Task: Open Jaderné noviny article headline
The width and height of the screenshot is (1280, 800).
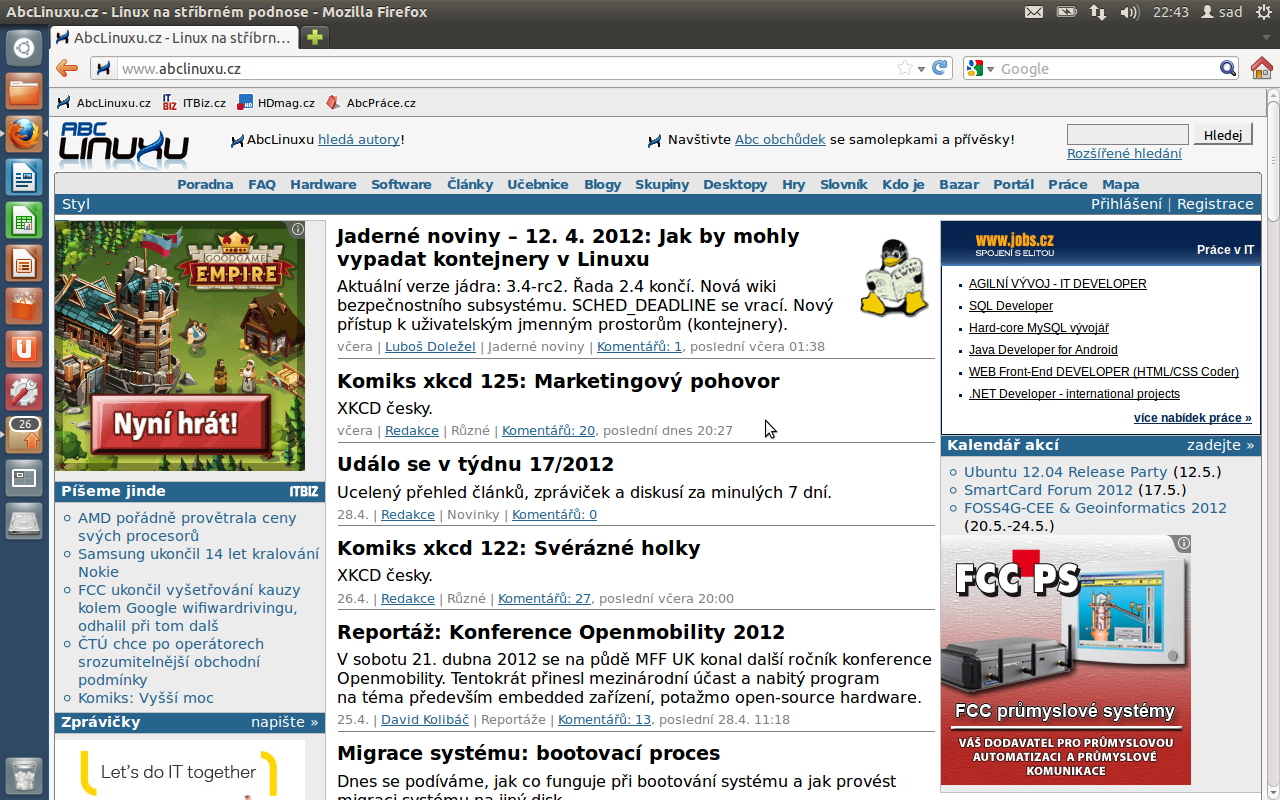Action: [x=568, y=248]
